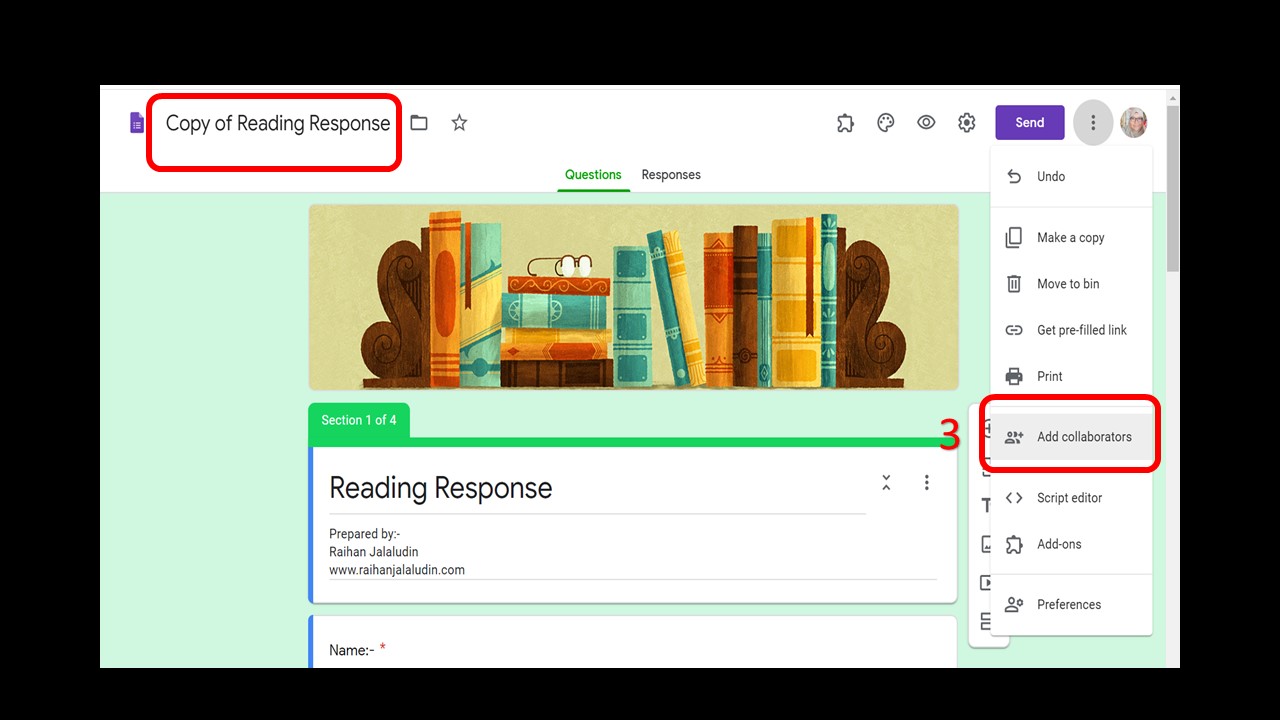The image size is (1280, 720).
Task: Choose Get pre-filled link
Action: coord(1071,330)
